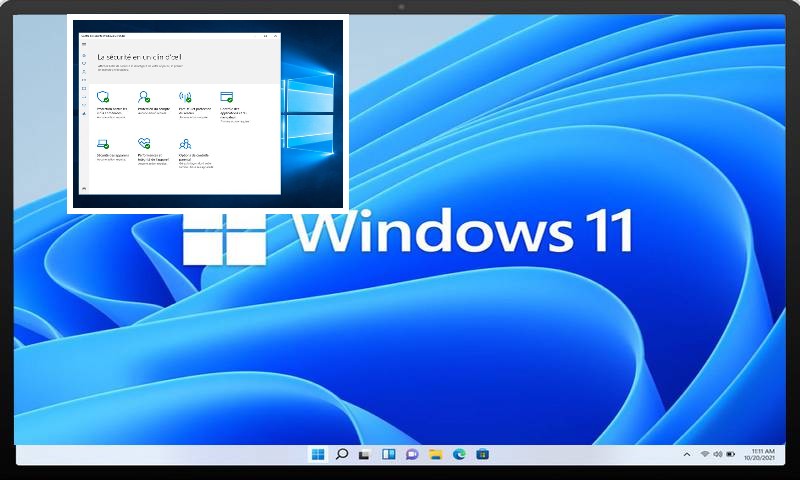
Task: Open the Windows 11 Start menu
Action: (318, 454)
